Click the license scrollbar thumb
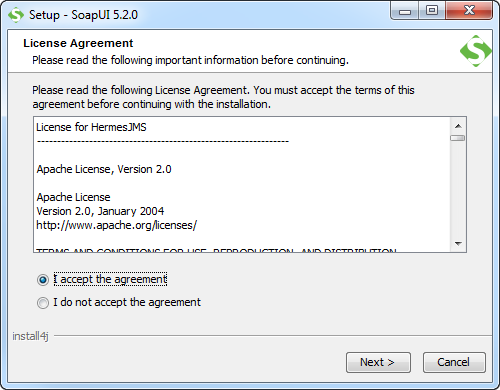The height and width of the screenshot is (390, 500). (457, 138)
